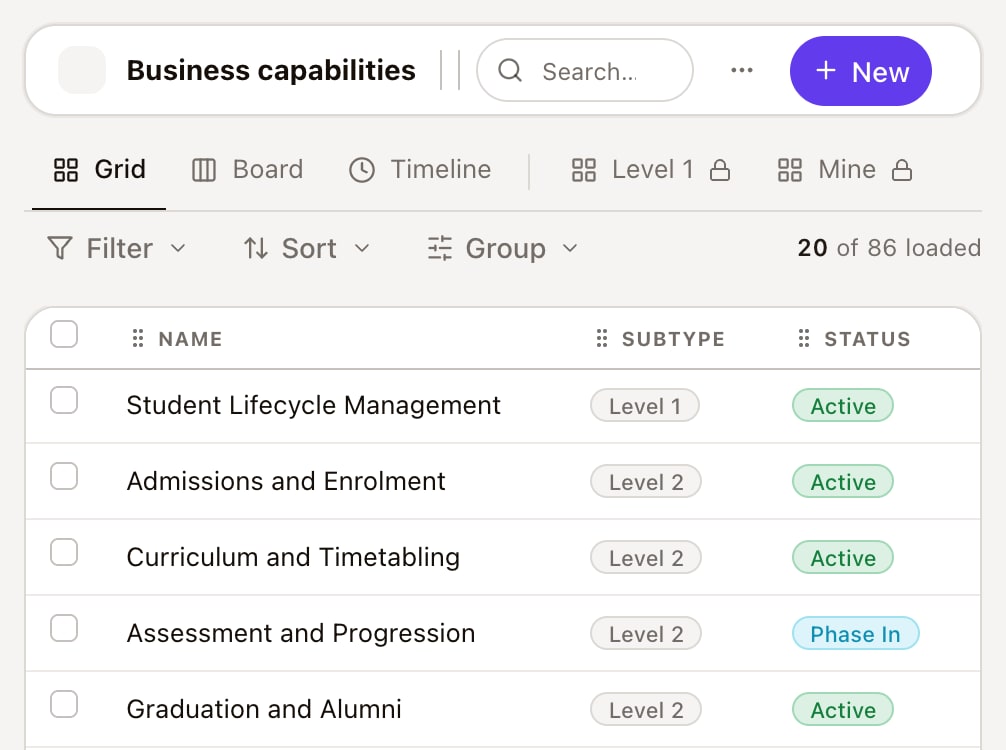The height and width of the screenshot is (750, 1006).
Task: Click the drag handle beside SUBTYPE column
Action: coord(602,338)
